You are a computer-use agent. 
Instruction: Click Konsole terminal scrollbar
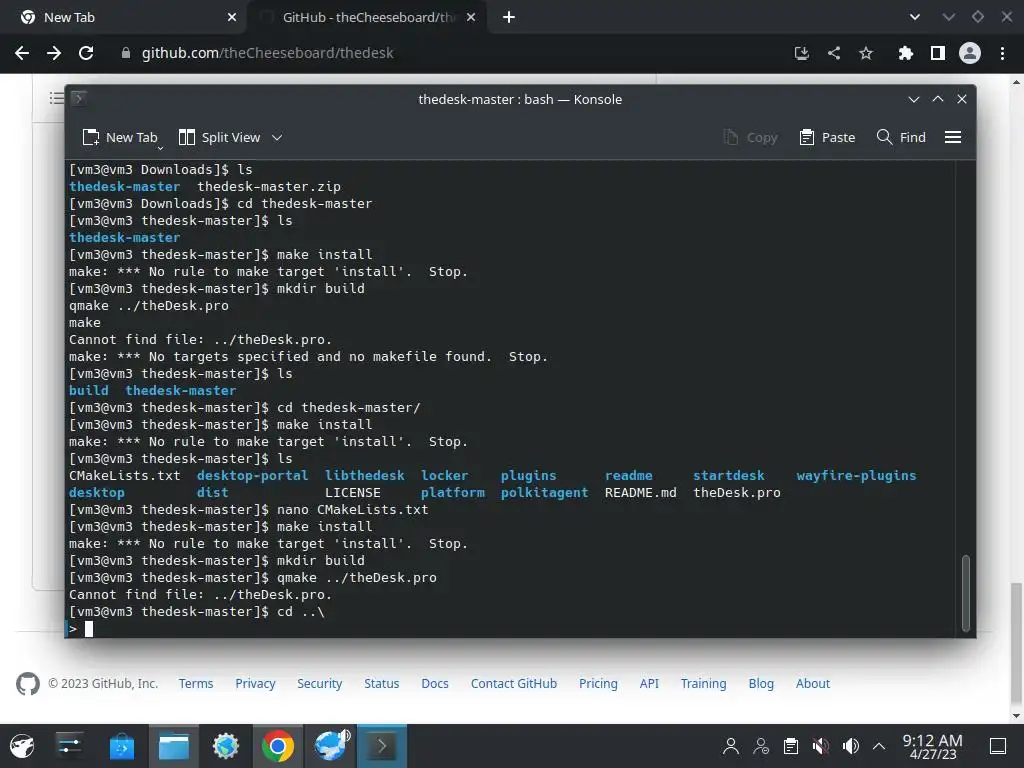966,593
